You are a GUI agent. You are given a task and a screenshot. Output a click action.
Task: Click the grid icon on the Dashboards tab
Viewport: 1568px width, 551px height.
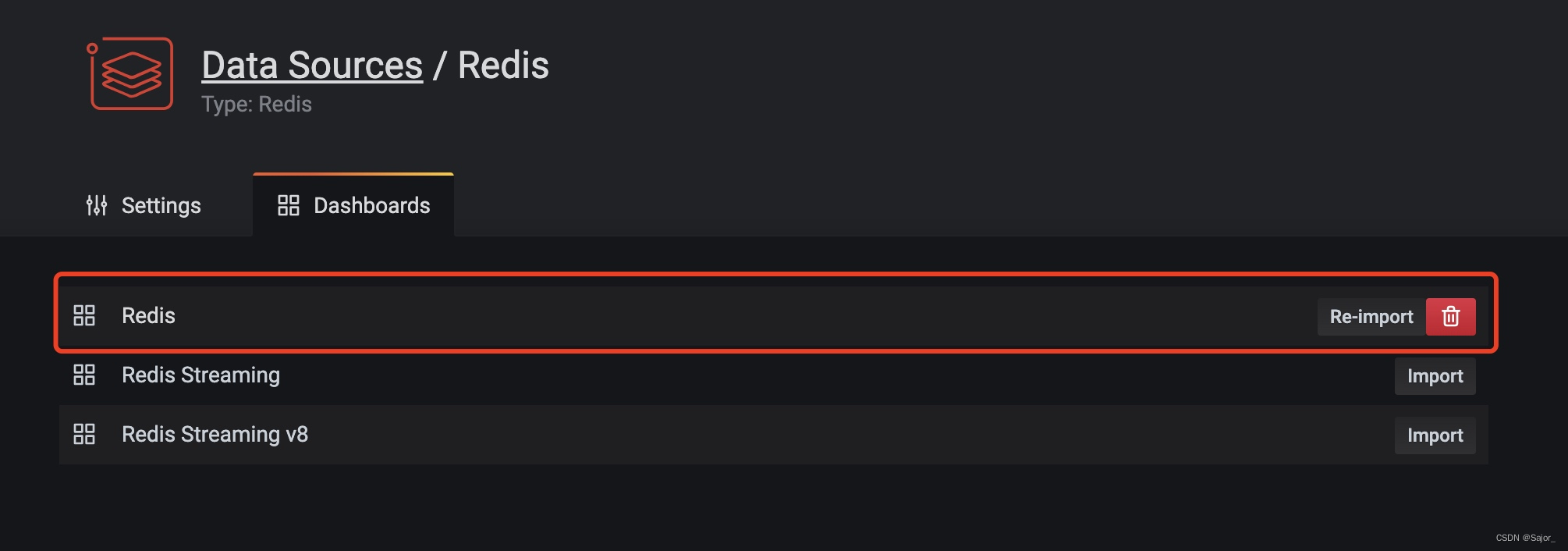coord(289,205)
